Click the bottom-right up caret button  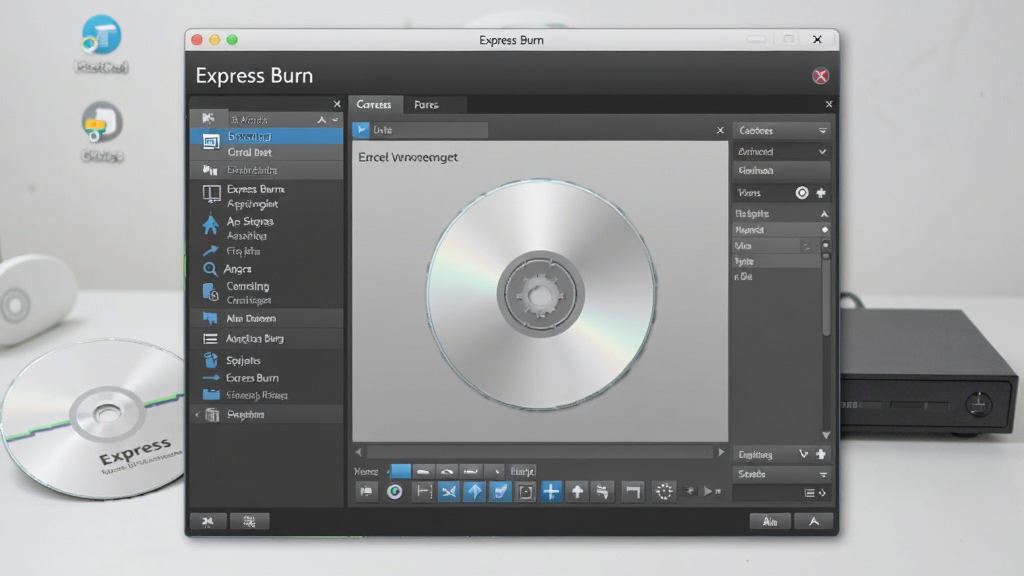click(x=814, y=521)
